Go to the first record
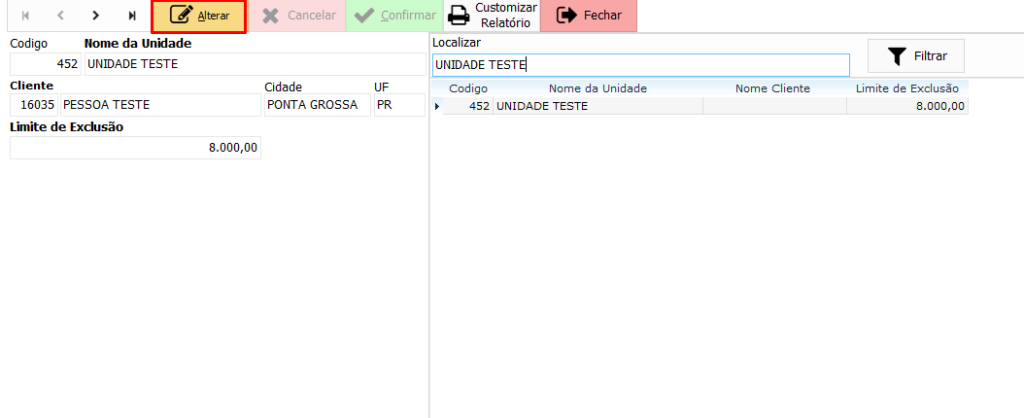Screen dimensions: 1024x418 tap(25, 16)
